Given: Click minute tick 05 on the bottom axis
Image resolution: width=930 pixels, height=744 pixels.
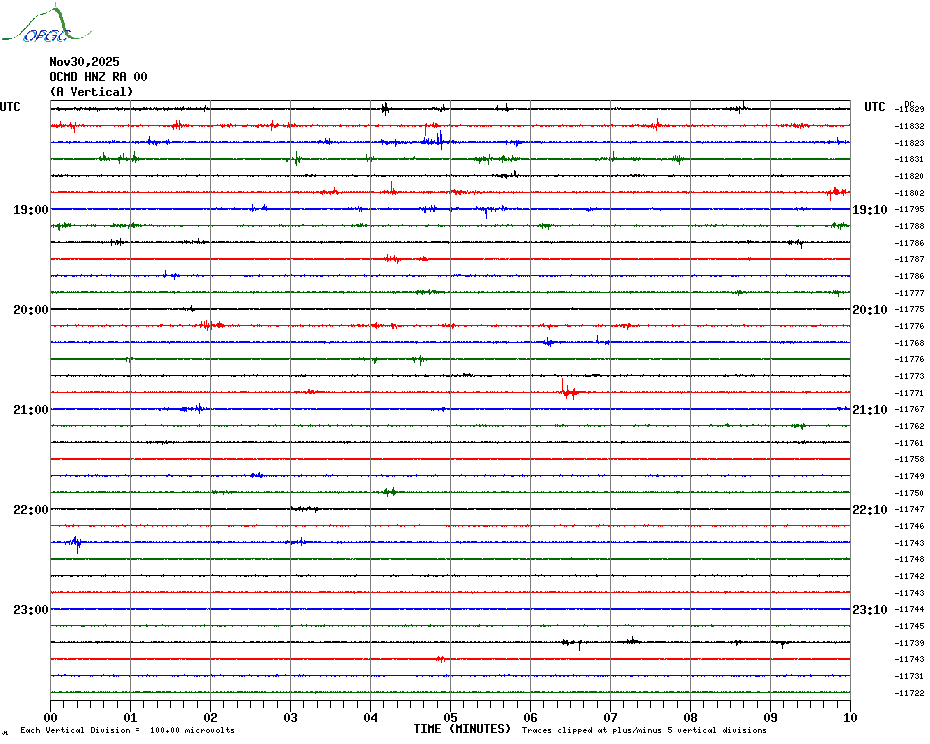Looking at the screenshot, I should [450, 717].
